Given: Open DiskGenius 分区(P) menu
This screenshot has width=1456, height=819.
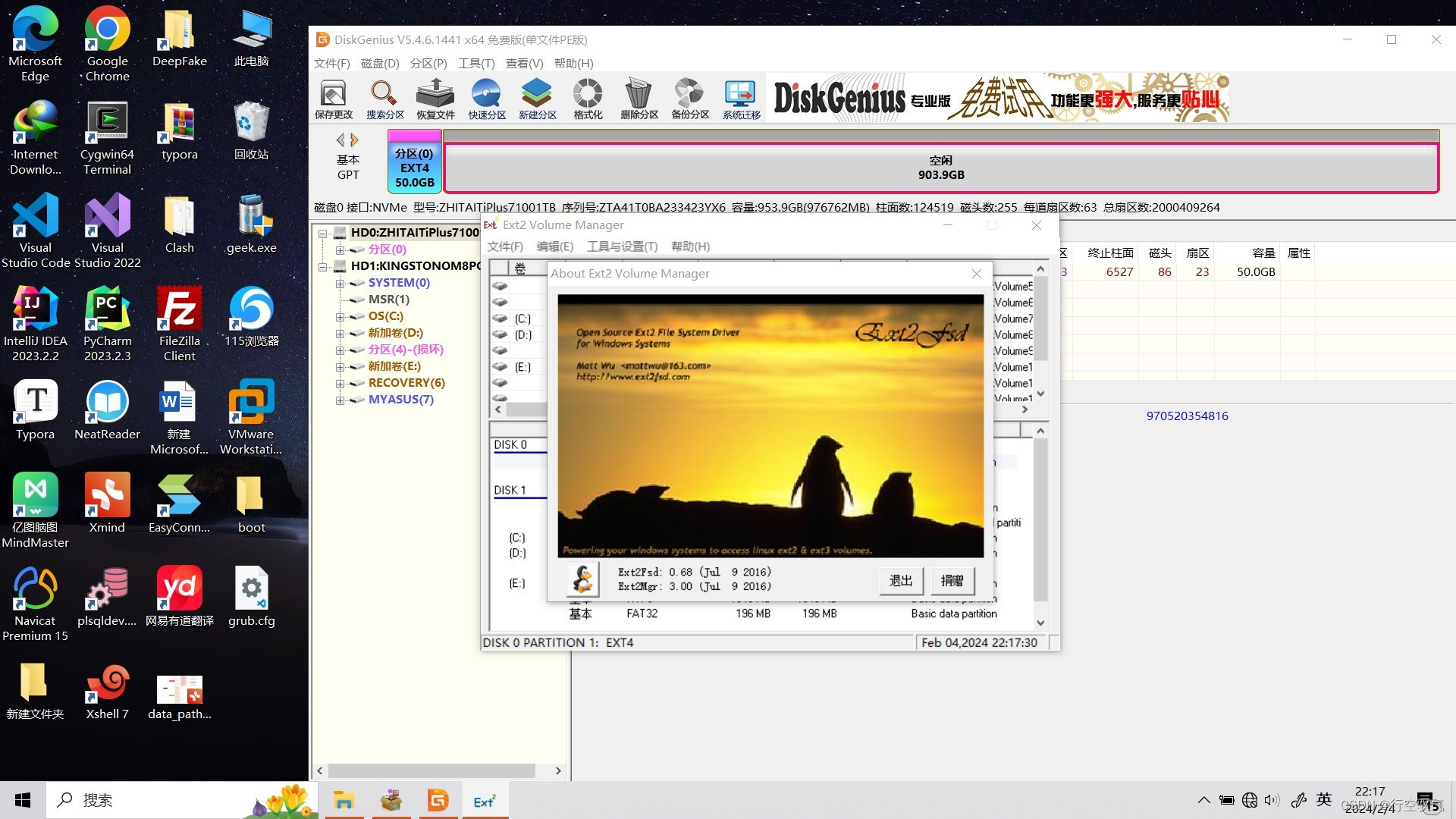Looking at the screenshot, I should point(428,64).
